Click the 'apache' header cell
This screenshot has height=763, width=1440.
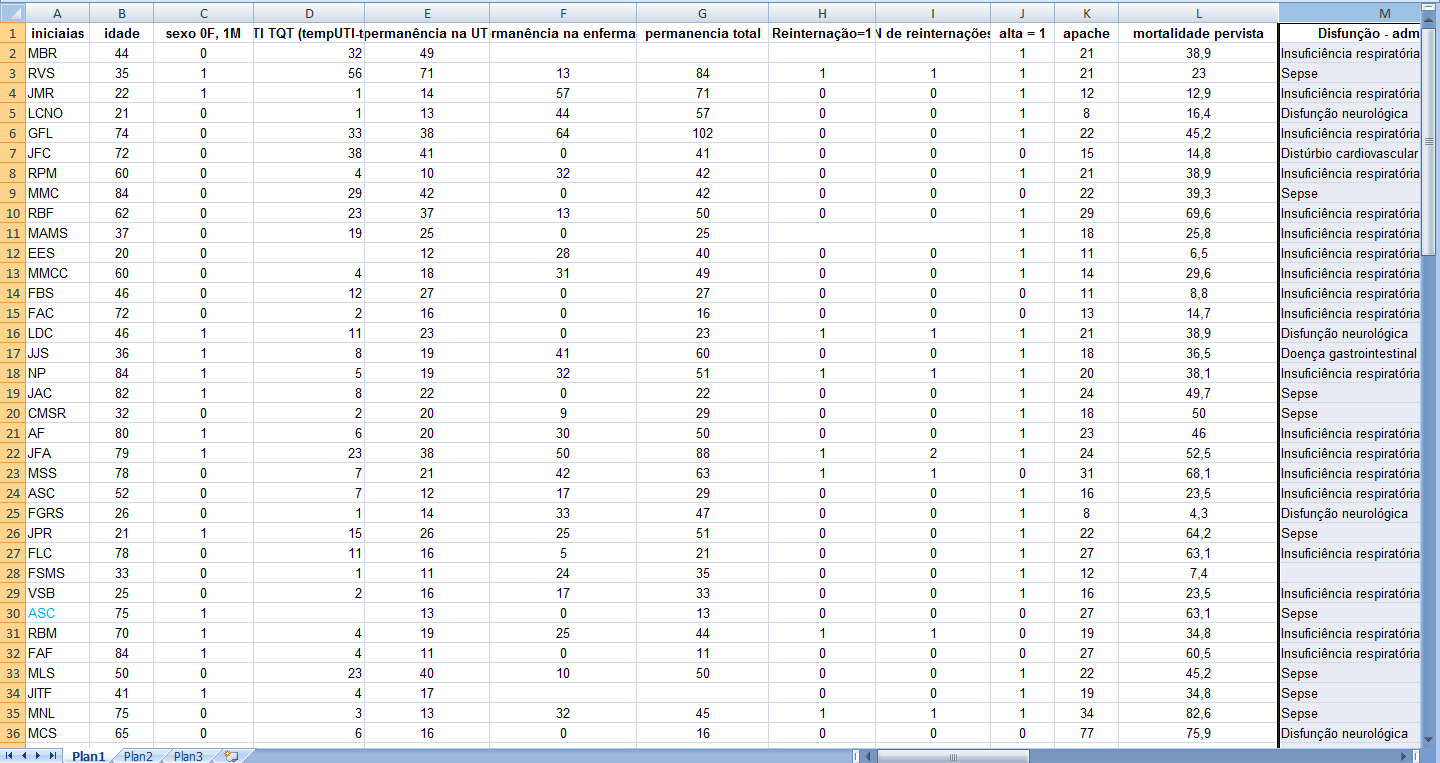(1086, 33)
